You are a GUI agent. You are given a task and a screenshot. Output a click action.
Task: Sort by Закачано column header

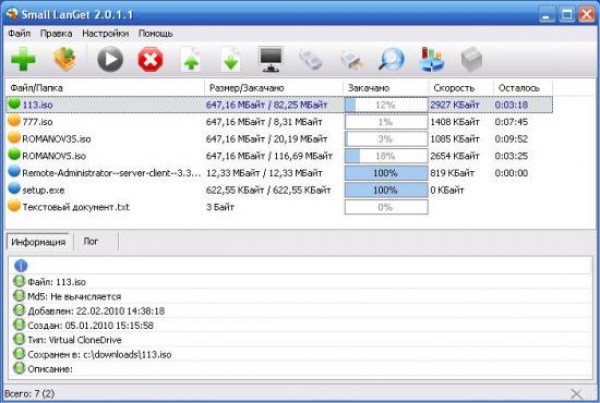coord(386,88)
